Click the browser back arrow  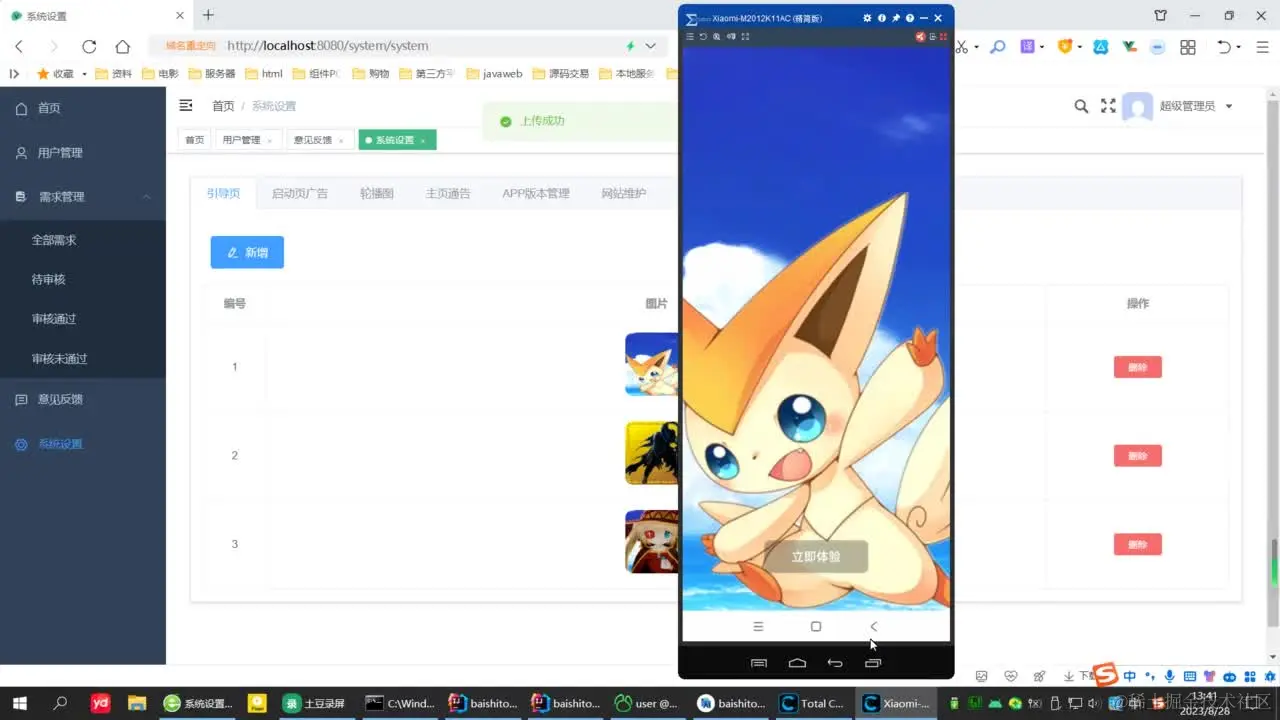pyautogui.click(x=19, y=46)
